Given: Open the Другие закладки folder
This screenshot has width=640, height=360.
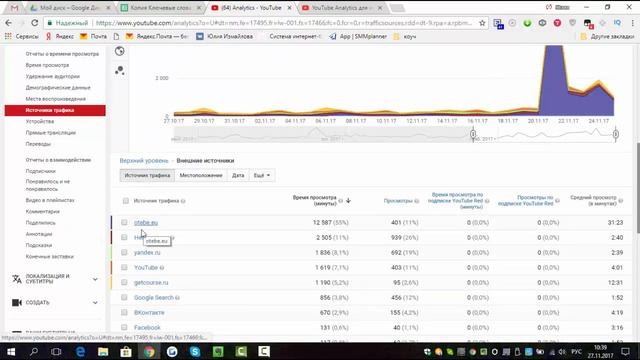Looking at the screenshot, I should point(607,36).
